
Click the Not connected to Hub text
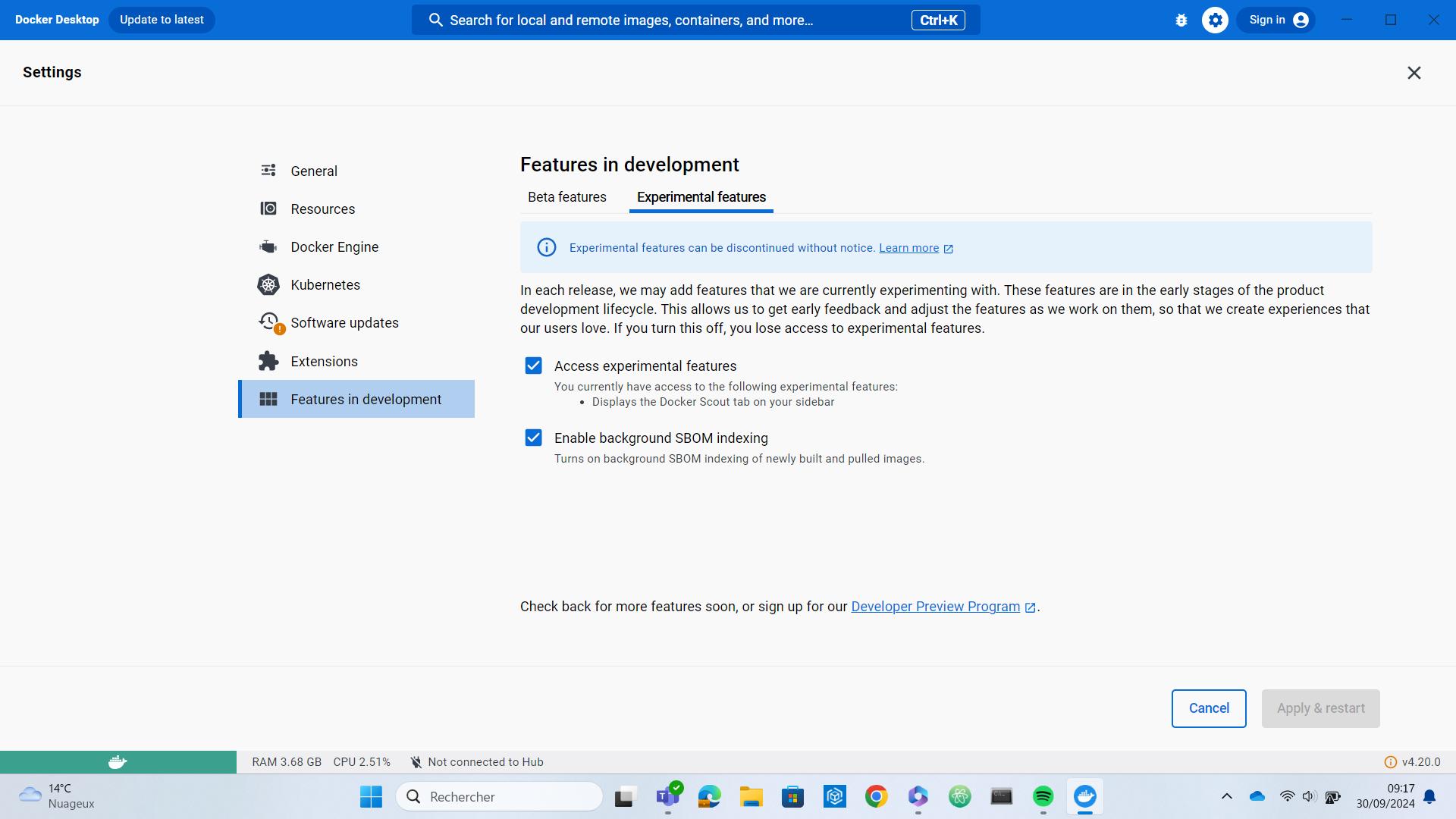pos(485,762)
